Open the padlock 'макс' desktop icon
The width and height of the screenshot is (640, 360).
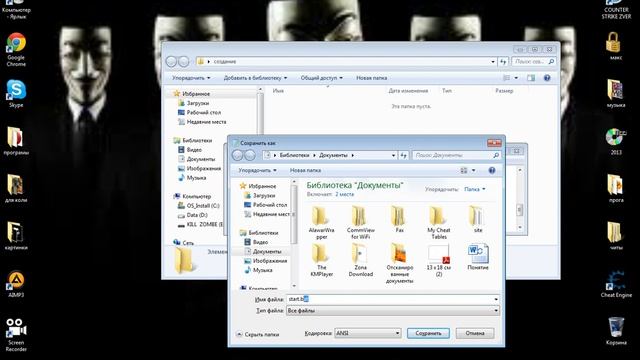pyautogui.click(x=613, y=46)
